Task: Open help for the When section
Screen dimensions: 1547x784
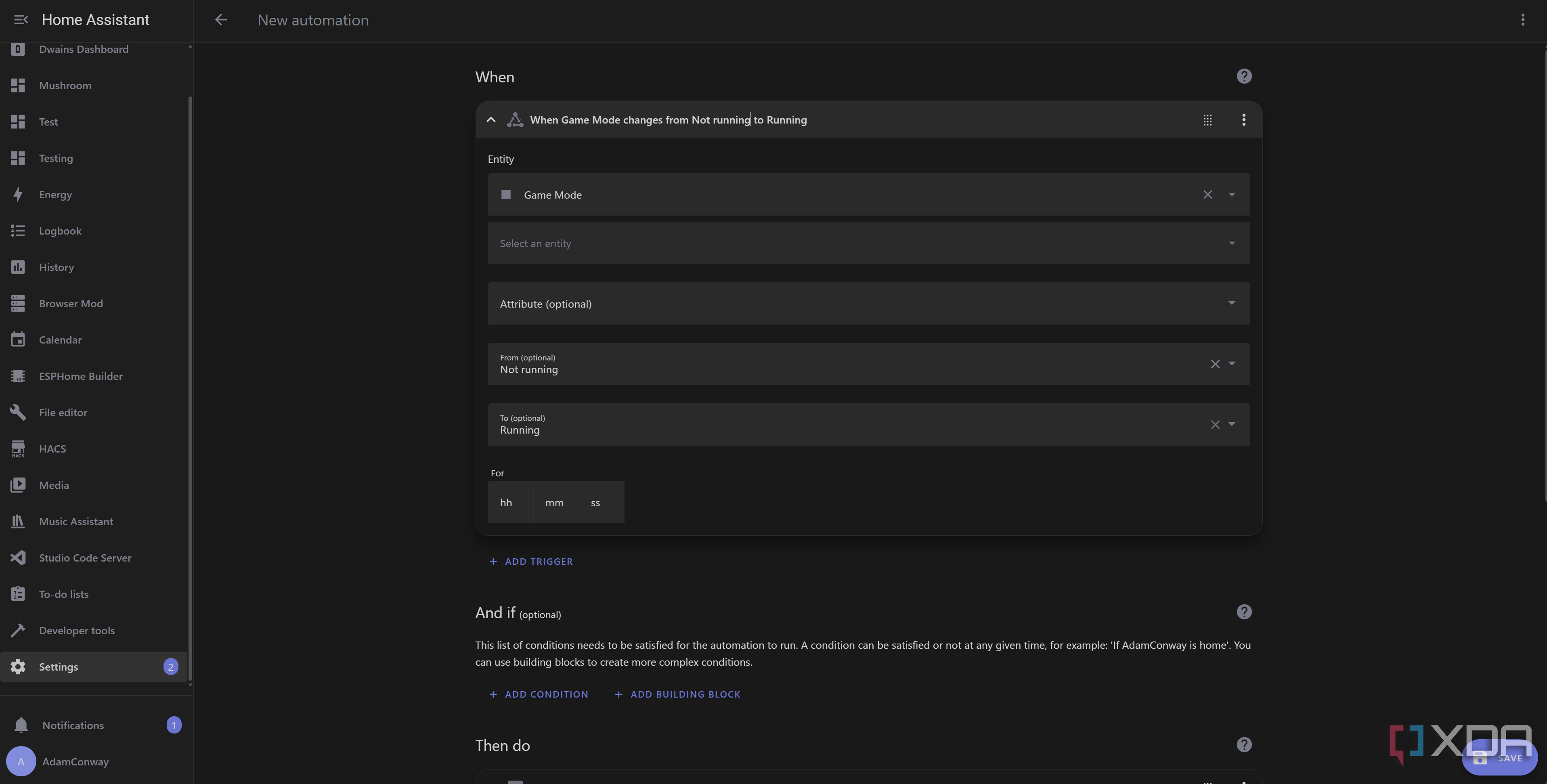Action: point(1244,76)
